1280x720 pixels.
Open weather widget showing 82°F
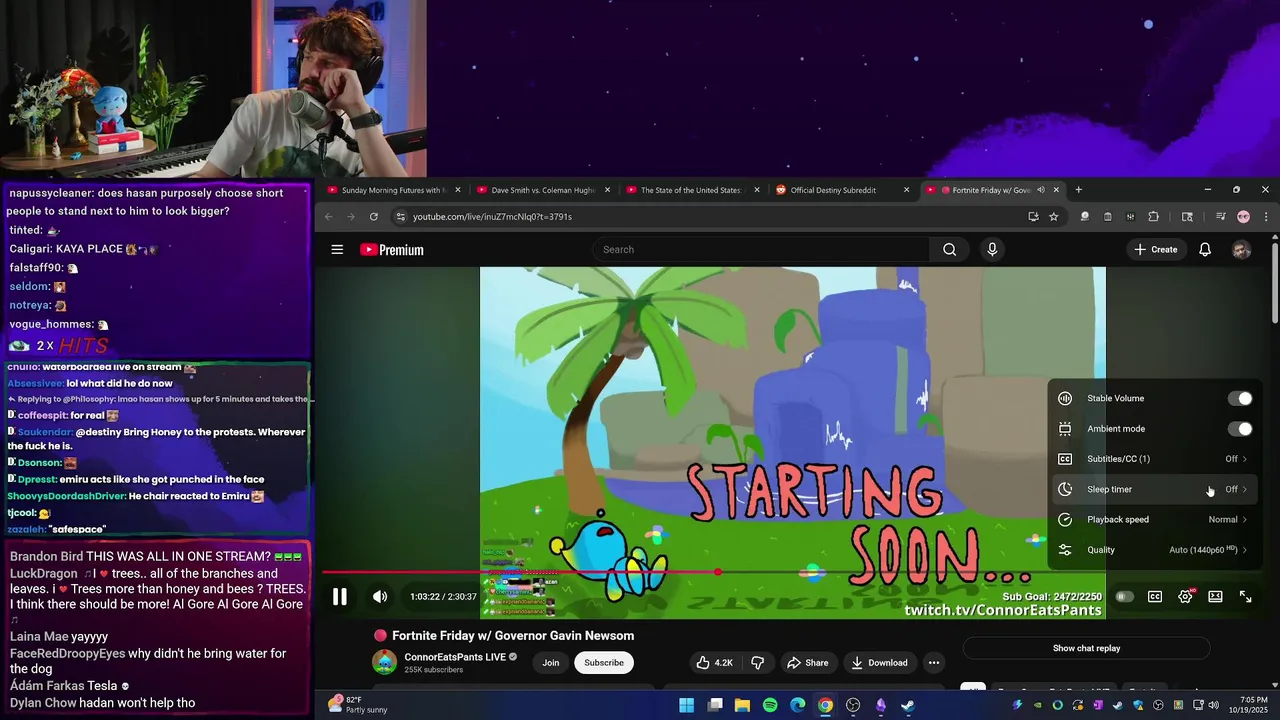pyautogui.click(x=360, y=705)
